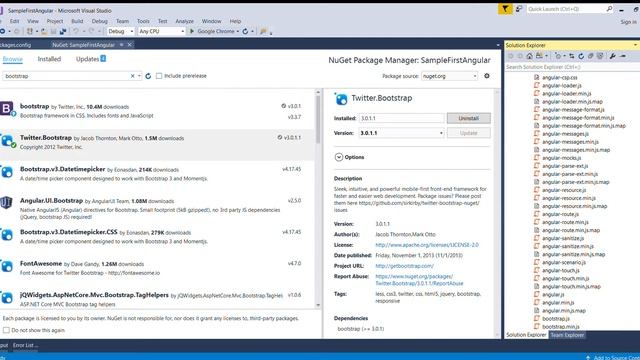The width and height of the screenshot is (640, 360).
Task: Clear the bootstrap search text
Action: point(132,76)
